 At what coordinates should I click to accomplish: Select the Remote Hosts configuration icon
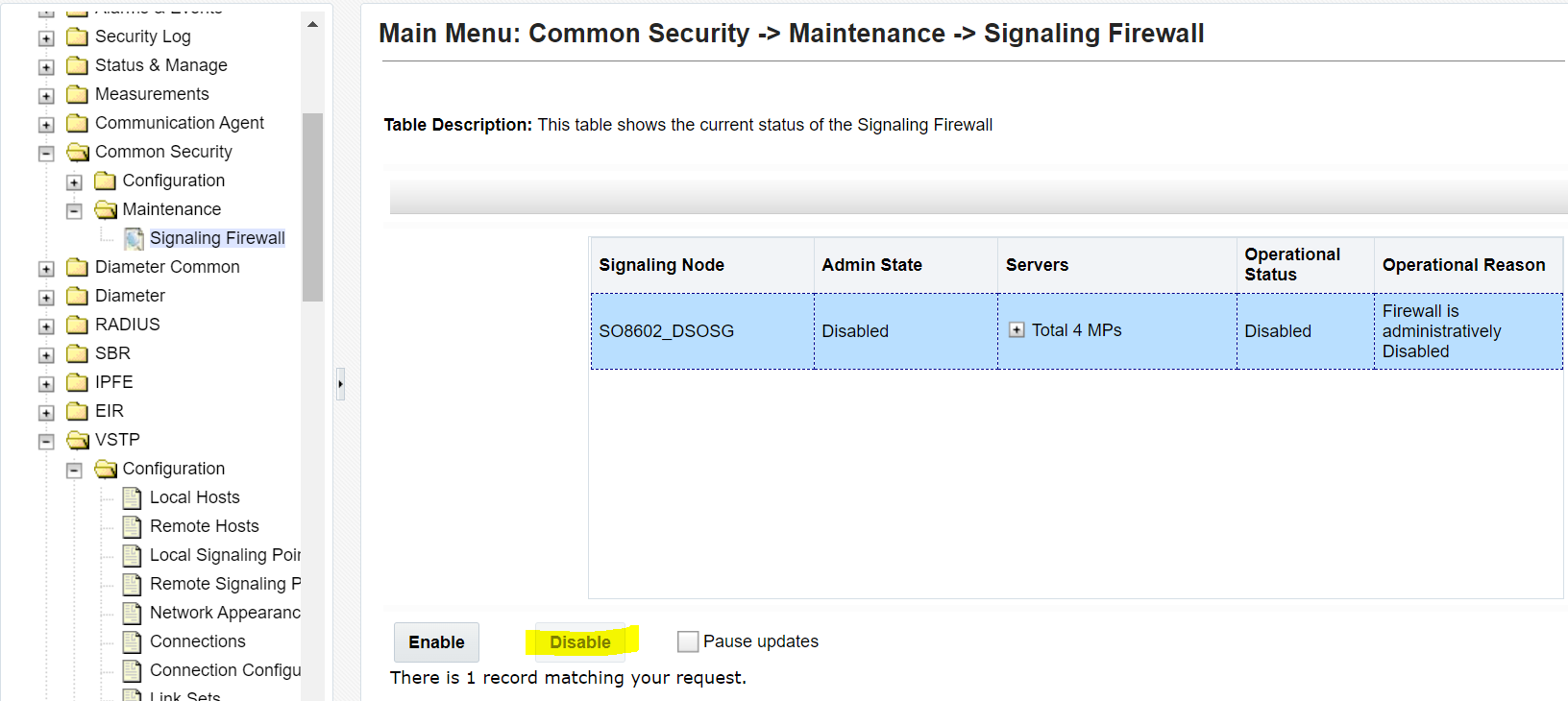(x=131, y=525)
